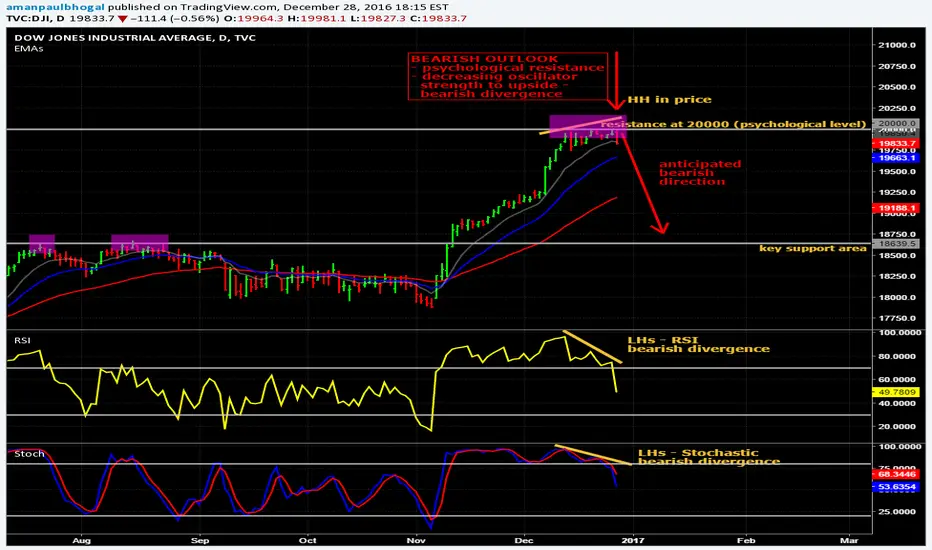Click the 18000.0 price axis label
The image size is (932, 550).
point(897,297)
